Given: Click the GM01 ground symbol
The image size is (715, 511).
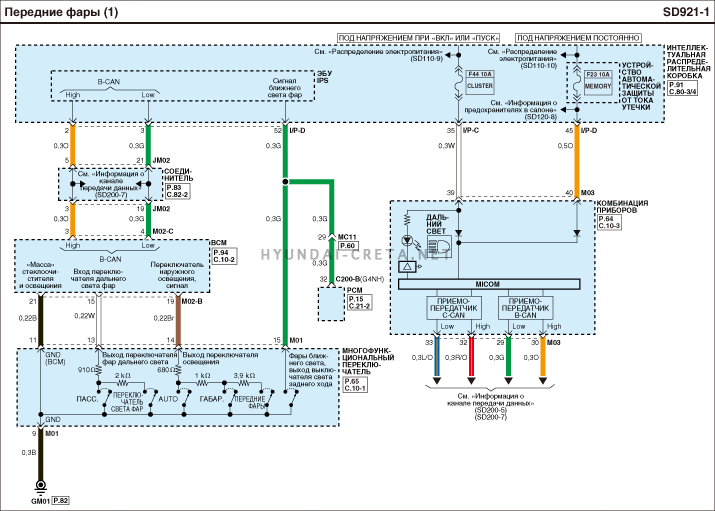Looking at the screenshot, I should 41,488.
